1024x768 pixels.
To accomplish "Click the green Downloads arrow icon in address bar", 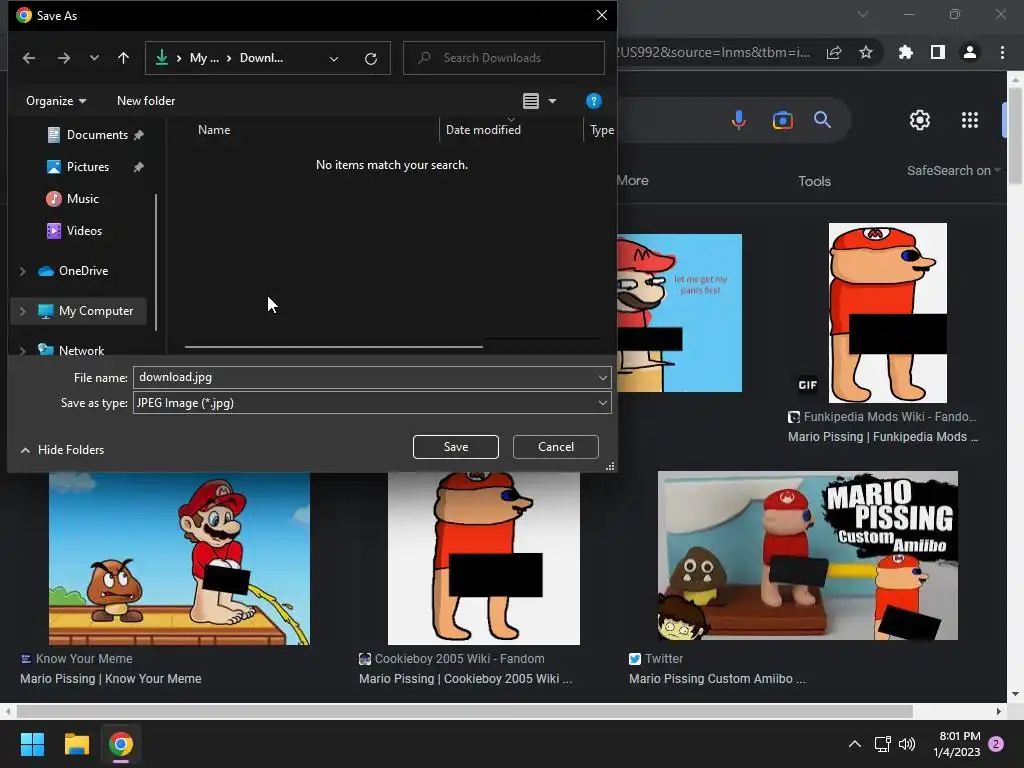I will [x=161, y=57].
